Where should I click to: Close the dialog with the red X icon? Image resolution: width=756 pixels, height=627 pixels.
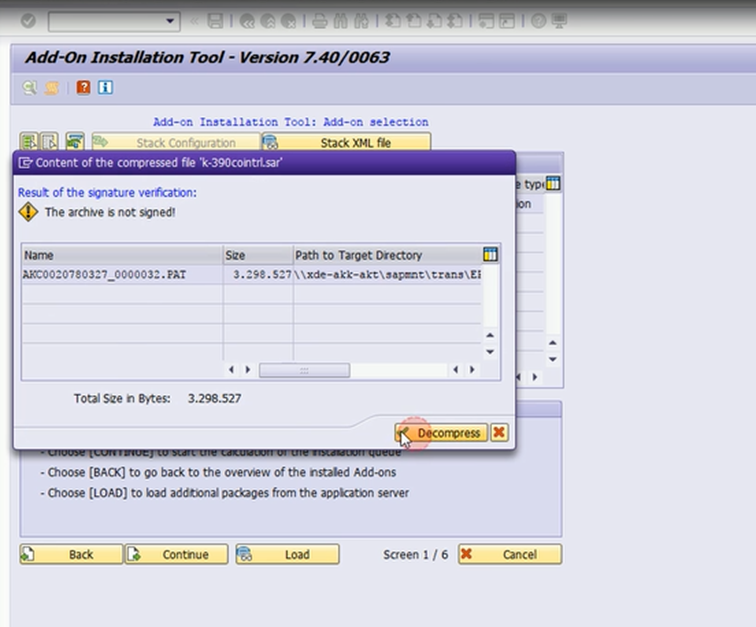(499, 433)
